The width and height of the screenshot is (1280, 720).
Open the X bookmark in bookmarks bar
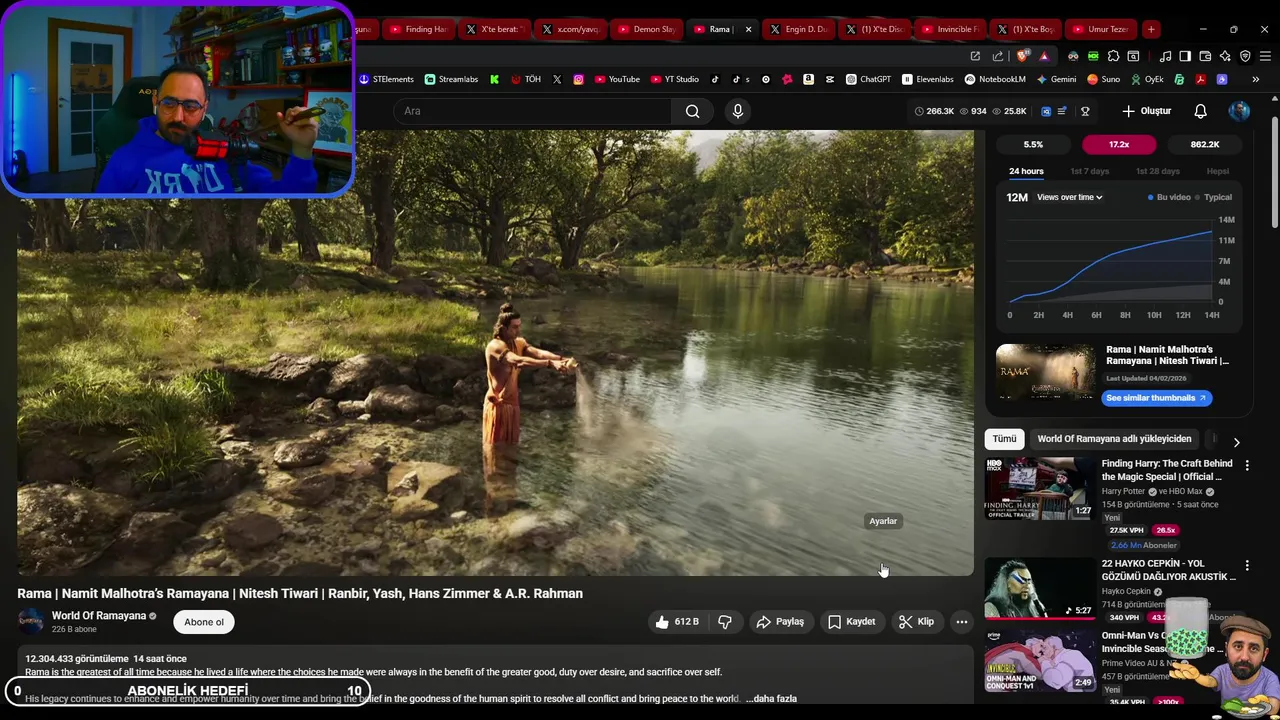point(557,79)
